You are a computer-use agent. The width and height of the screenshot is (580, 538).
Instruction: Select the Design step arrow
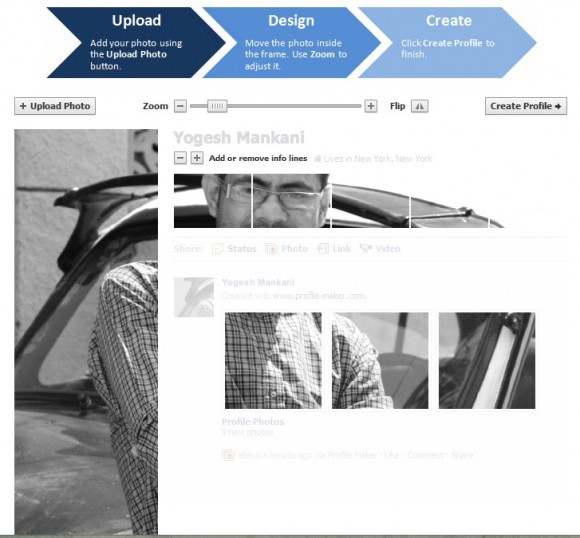click(291, 43)
